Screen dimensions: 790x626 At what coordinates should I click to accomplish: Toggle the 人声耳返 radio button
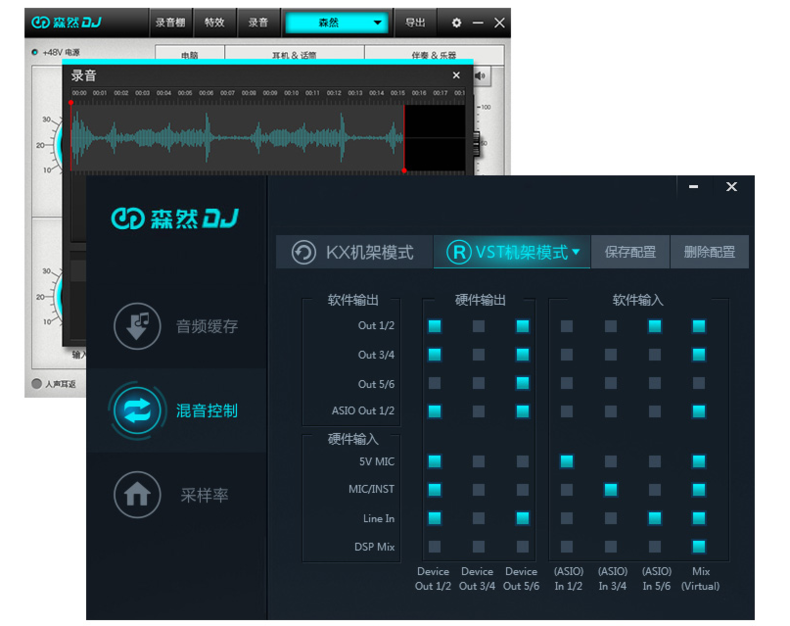coord(36,384)
